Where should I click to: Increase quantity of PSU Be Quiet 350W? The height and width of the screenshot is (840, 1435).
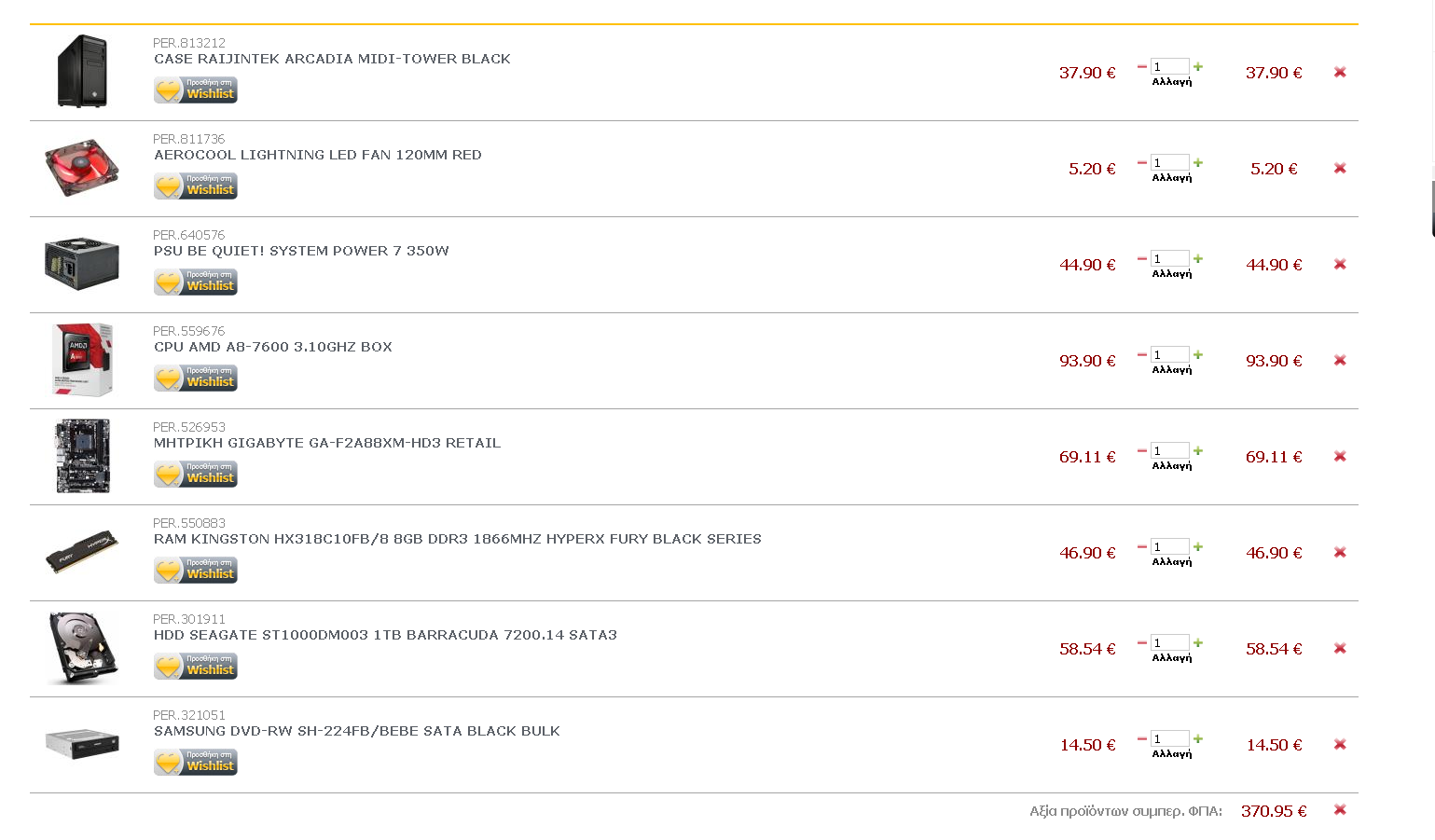click(1198, 258)
